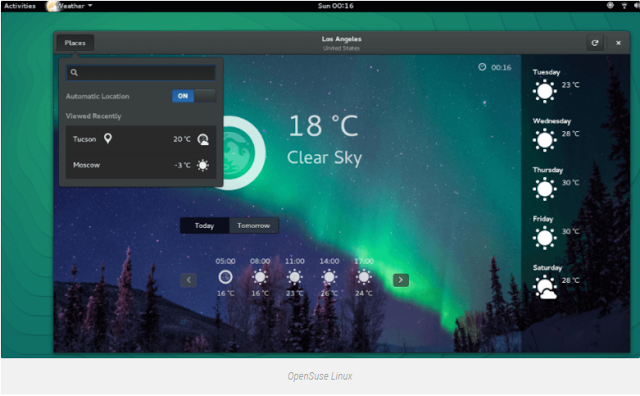The width and height of the screenshot is (640, 396).
Task: Click the location search field
Action: (141, 73)
